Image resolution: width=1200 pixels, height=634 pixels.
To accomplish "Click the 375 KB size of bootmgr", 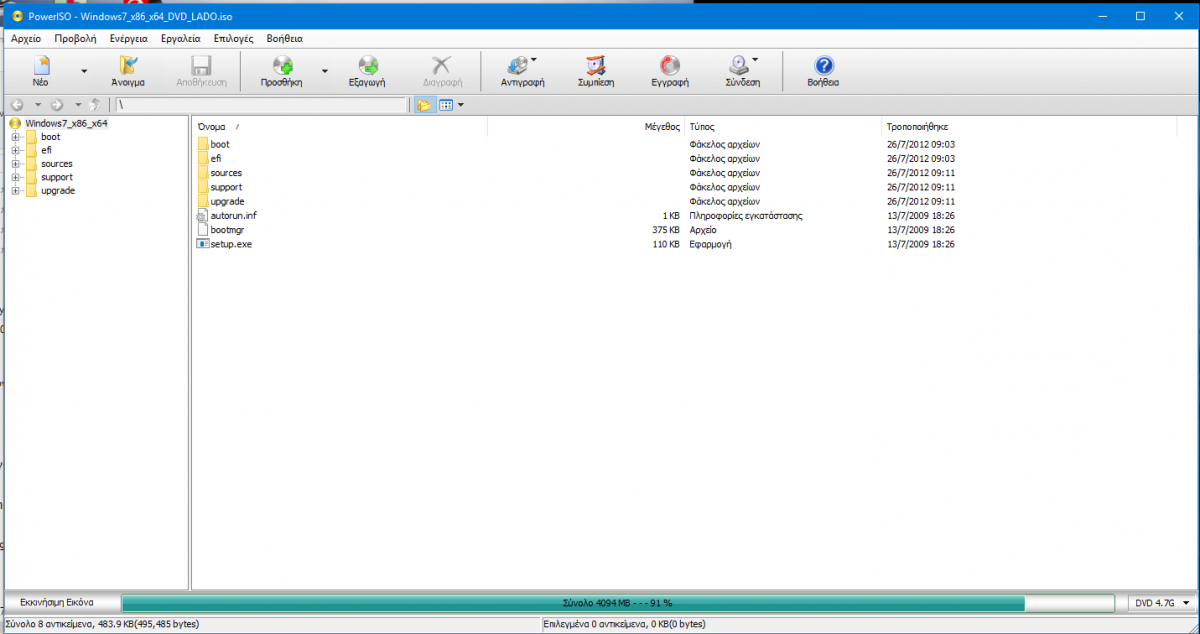I will (666, 230).
